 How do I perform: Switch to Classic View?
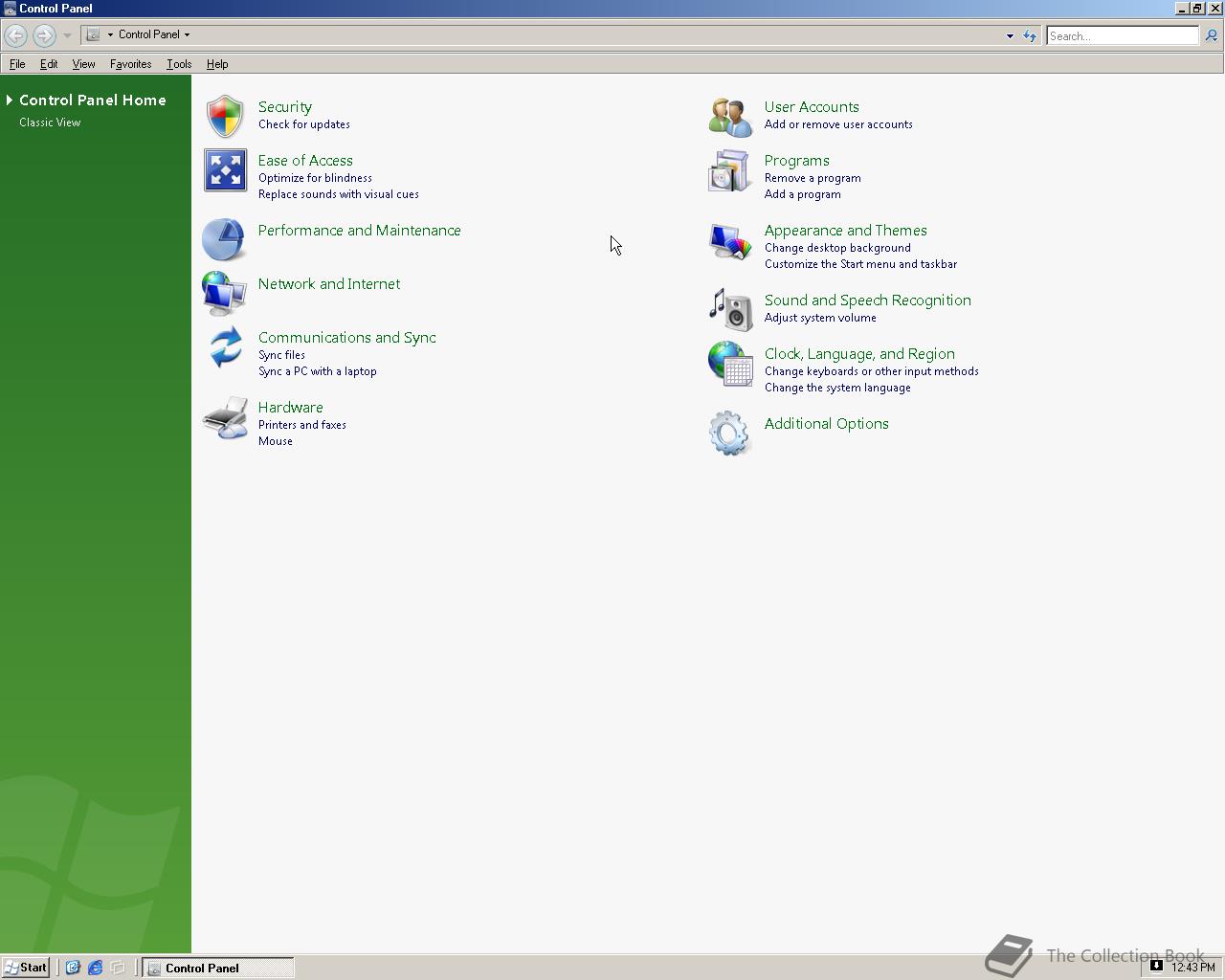click(50, 122)
